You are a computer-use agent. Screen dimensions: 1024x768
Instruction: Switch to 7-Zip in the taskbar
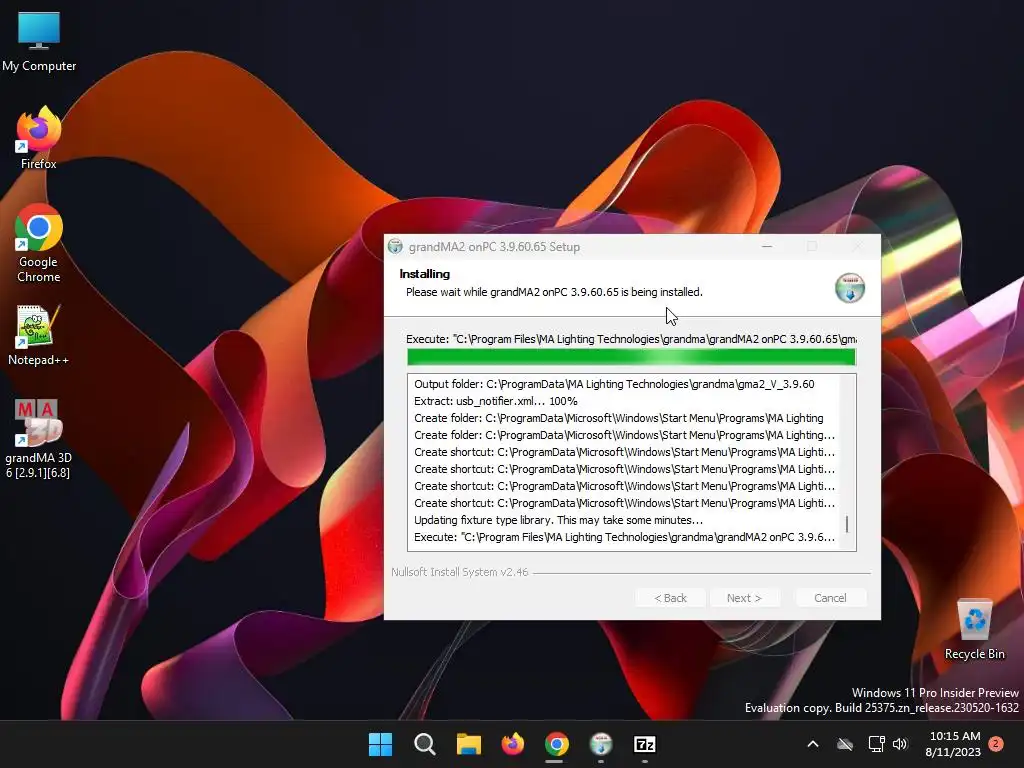(x=645, y=744)
